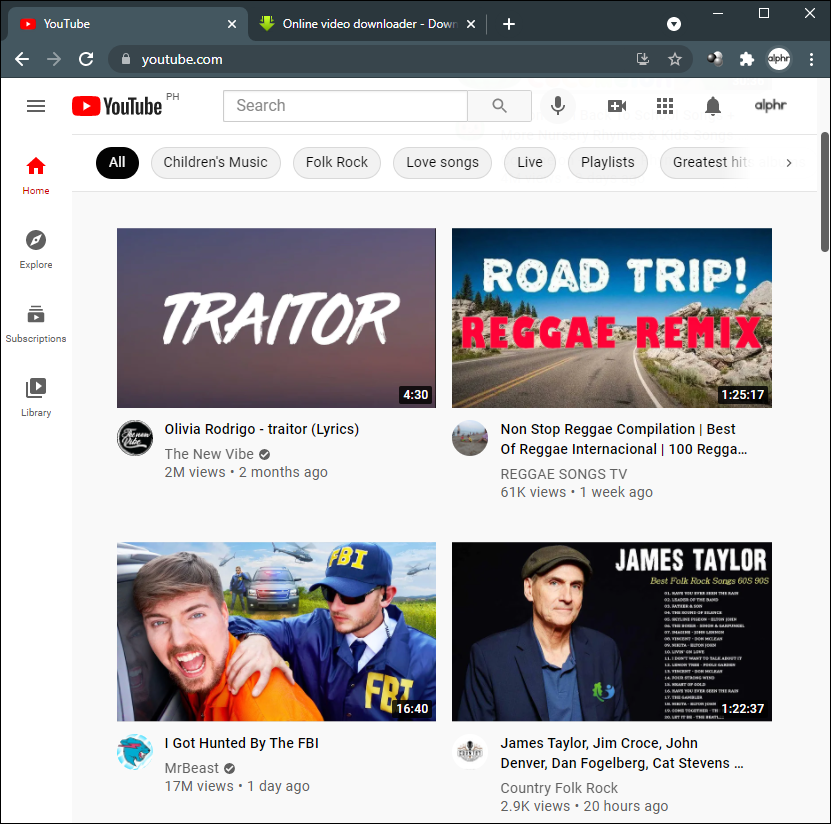Play the James Taylor thumbnail
This screenshot has width=831, height=824.
pos(612,632)
